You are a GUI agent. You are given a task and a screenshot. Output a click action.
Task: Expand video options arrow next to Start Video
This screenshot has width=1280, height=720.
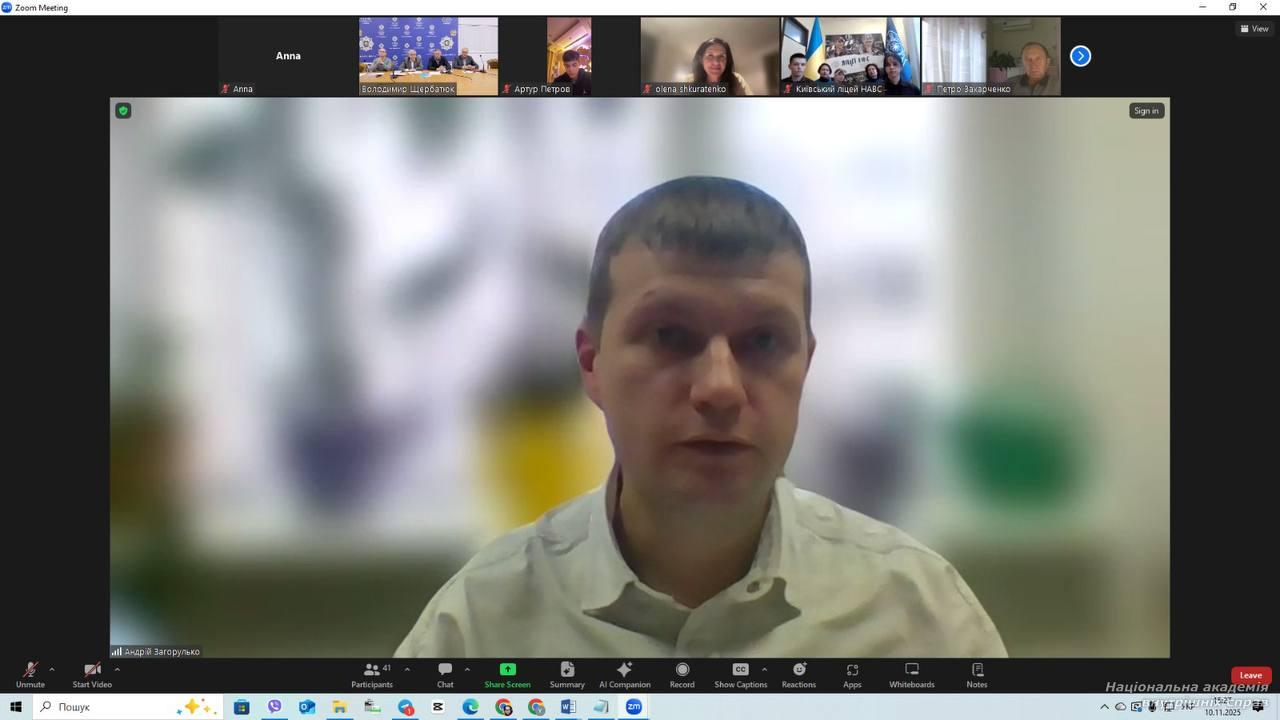pyautogui.click(x=117, y=669)
